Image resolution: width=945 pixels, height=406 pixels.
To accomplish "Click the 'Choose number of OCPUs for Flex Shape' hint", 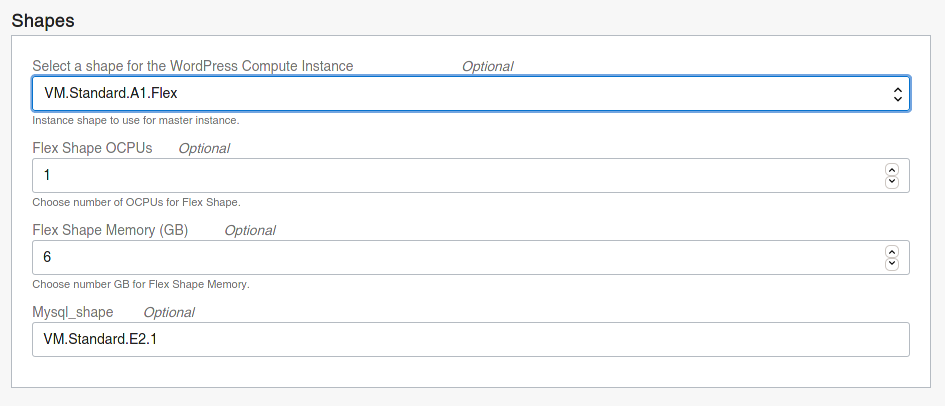I will [x=136, y=202].
